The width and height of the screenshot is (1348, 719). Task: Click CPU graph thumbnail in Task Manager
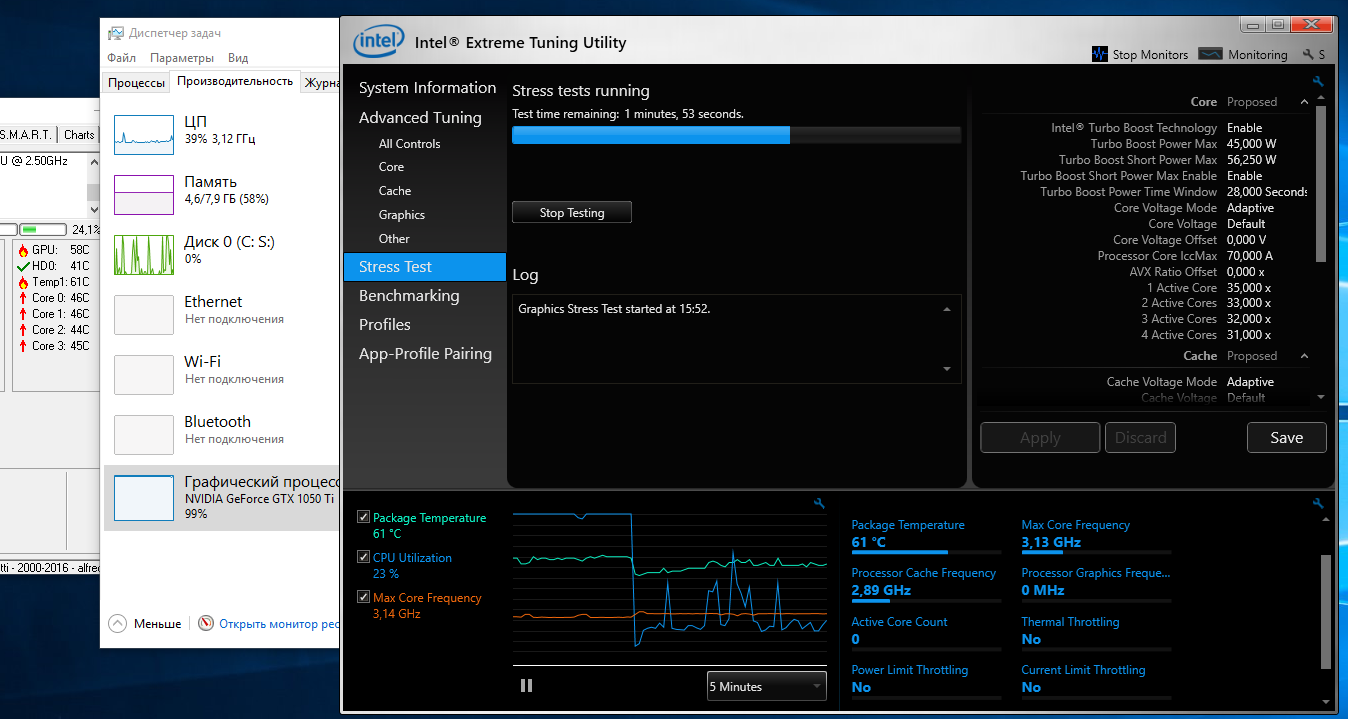(x=144, y=134)
